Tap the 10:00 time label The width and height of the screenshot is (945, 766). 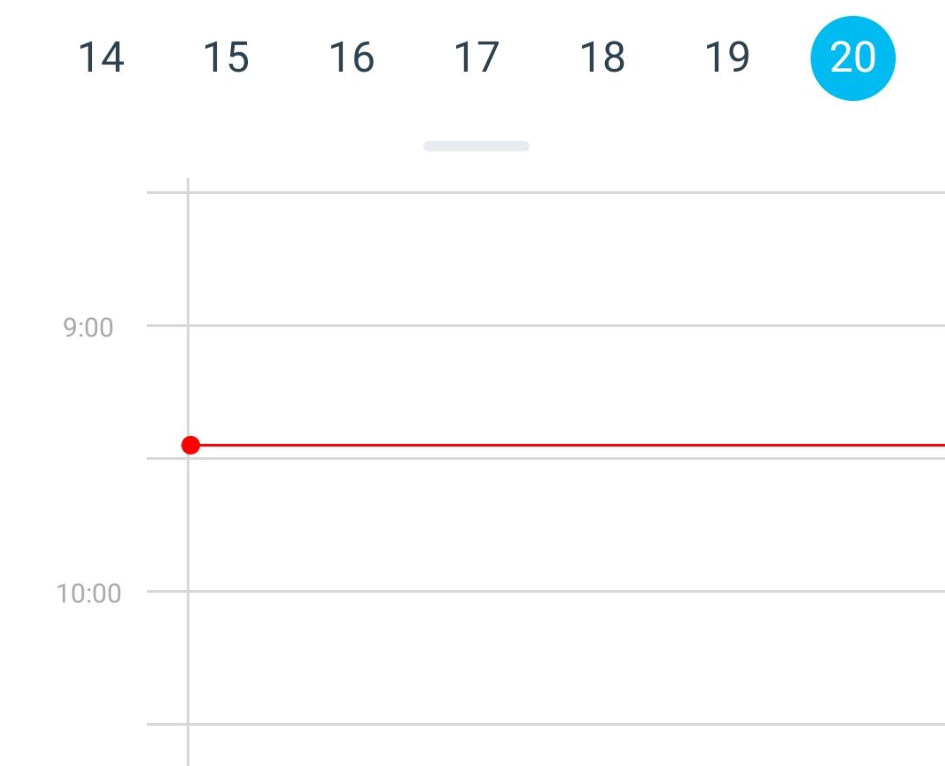click(x=92, y=592)
